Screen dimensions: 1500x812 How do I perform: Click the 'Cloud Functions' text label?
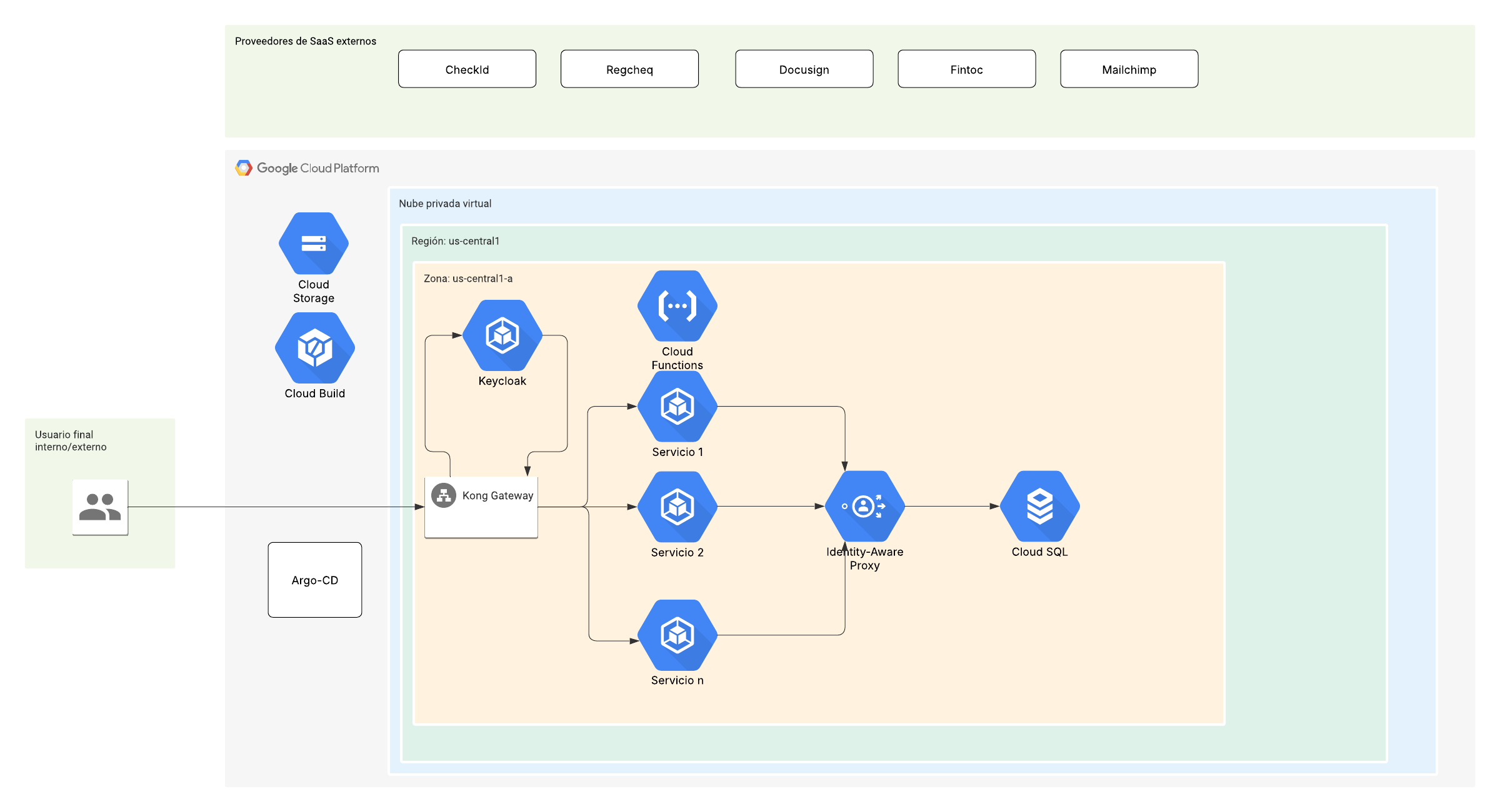pyautogui.click(x=677, y=359)
